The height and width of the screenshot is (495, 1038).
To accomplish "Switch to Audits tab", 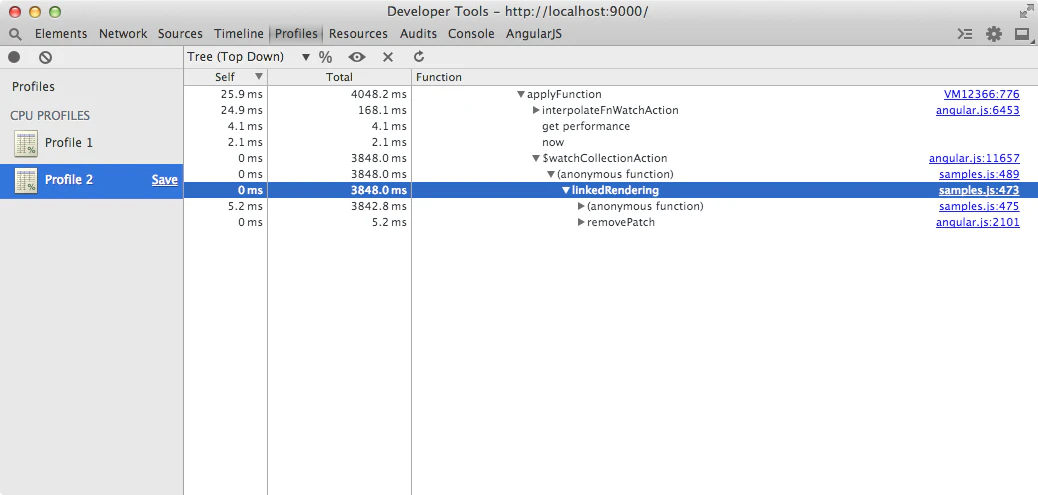I will point(418,34).
